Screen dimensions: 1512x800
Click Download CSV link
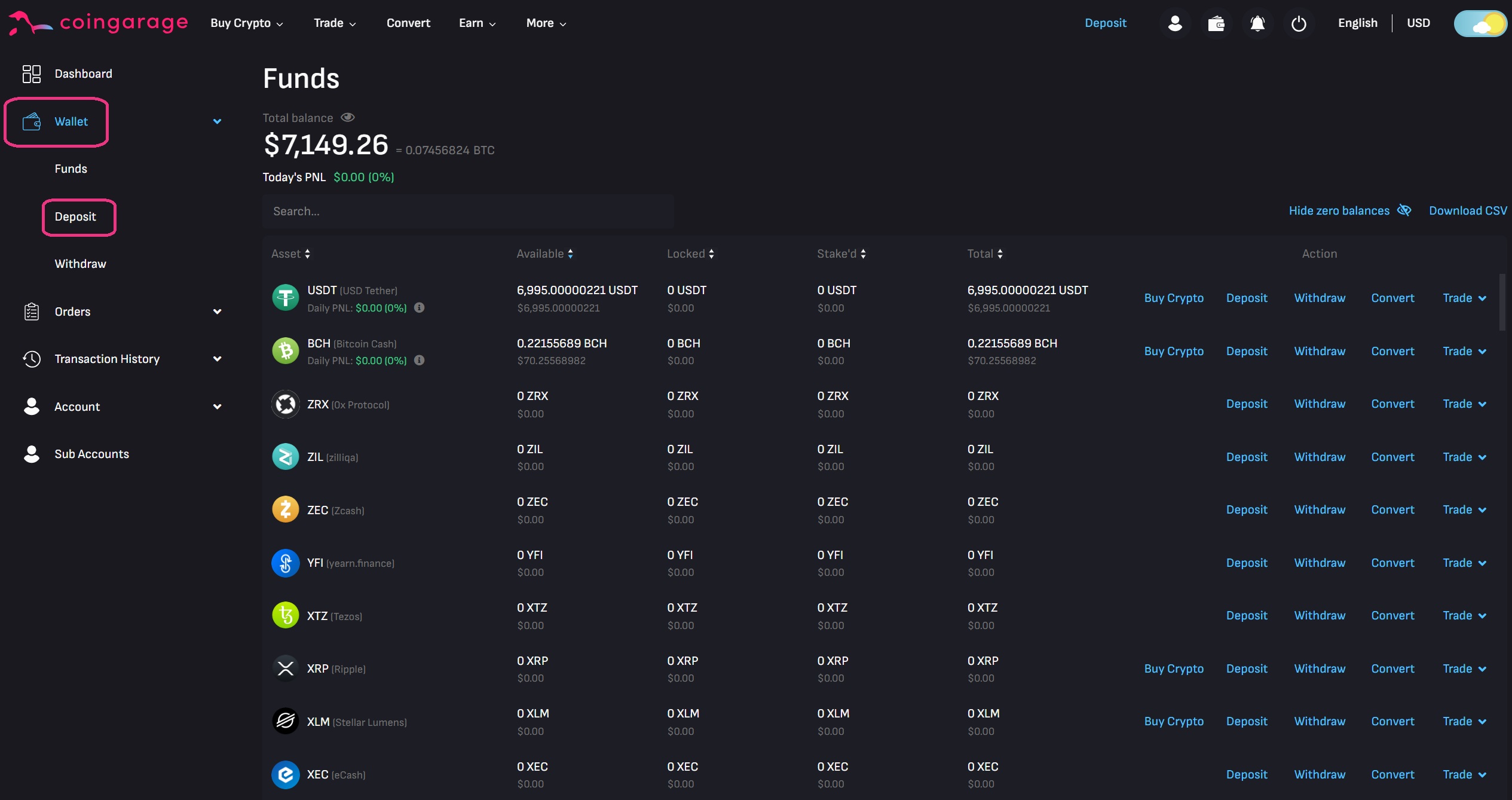pos(1468,210)
